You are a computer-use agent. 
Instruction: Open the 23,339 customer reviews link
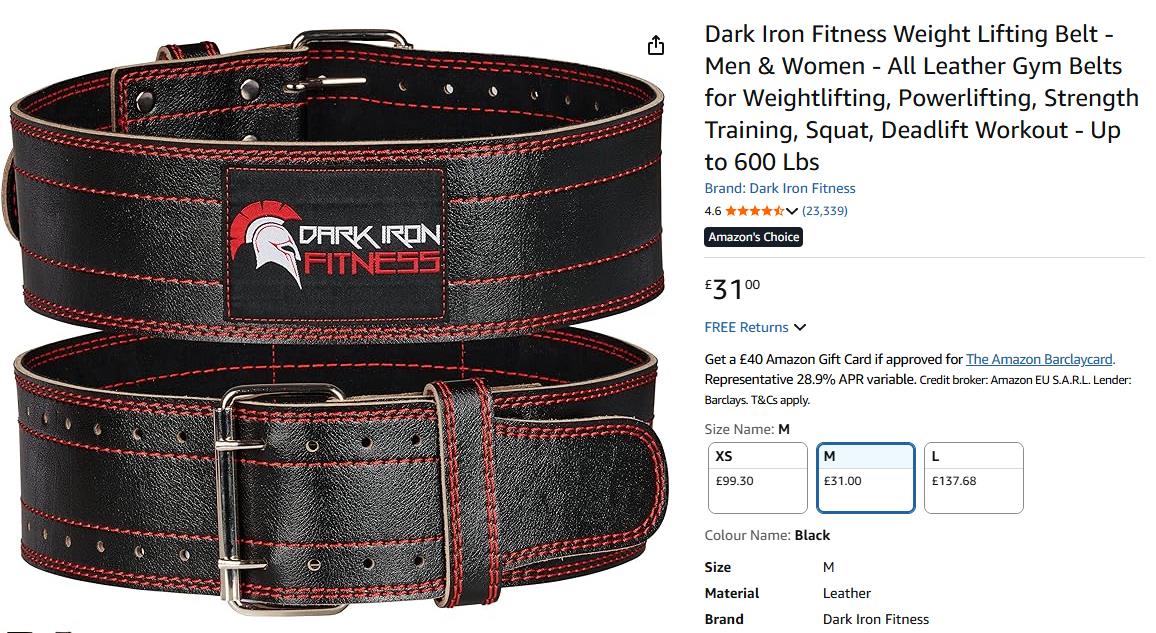point(824,211)
